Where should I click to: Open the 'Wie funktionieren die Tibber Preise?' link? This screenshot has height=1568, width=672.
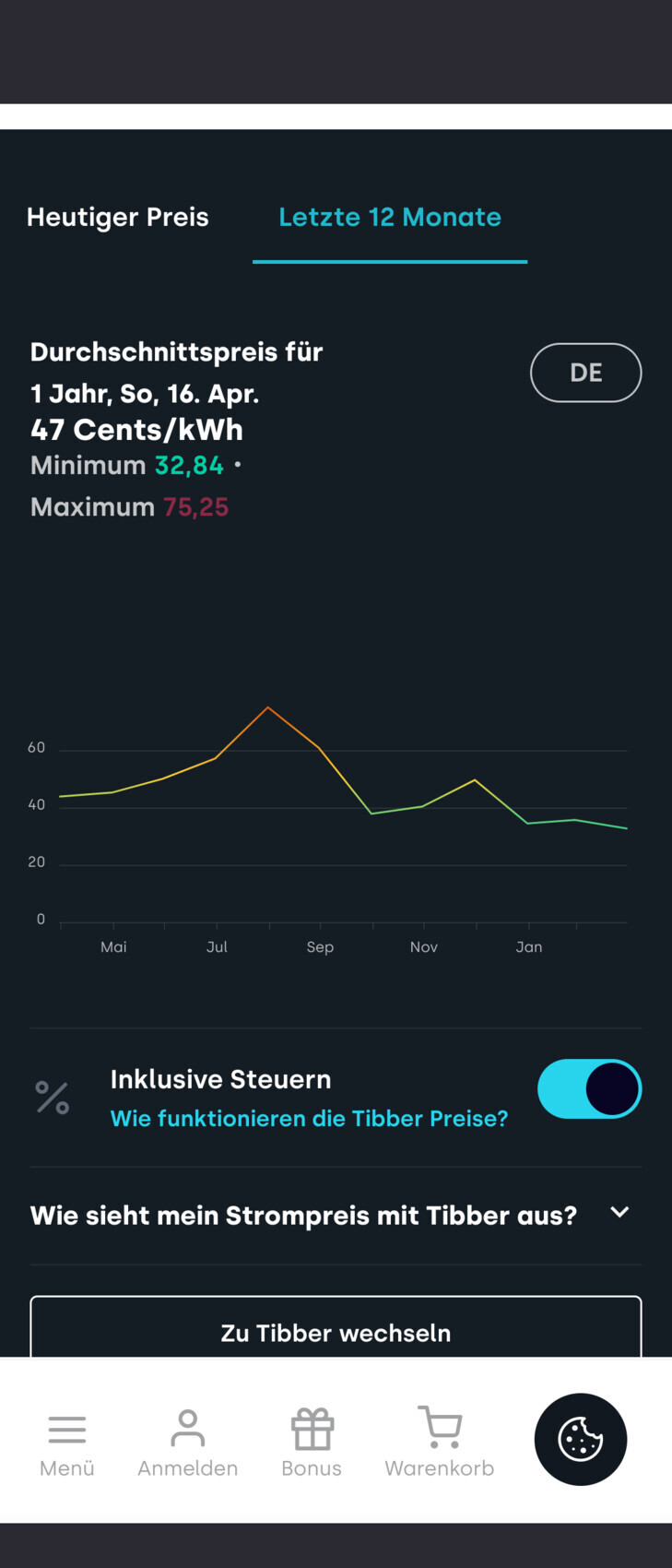pyautogui.click(x=309, y=1119)
